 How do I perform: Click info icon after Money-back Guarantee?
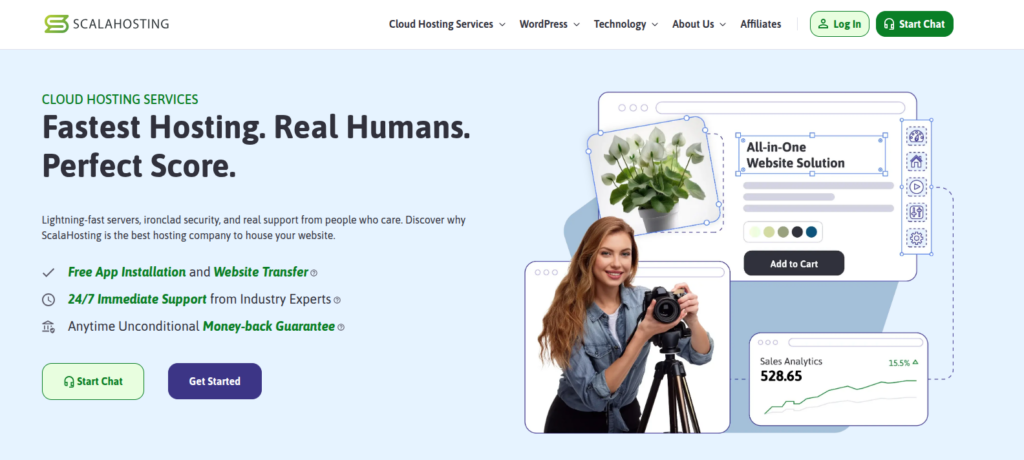tap(341, 327)
